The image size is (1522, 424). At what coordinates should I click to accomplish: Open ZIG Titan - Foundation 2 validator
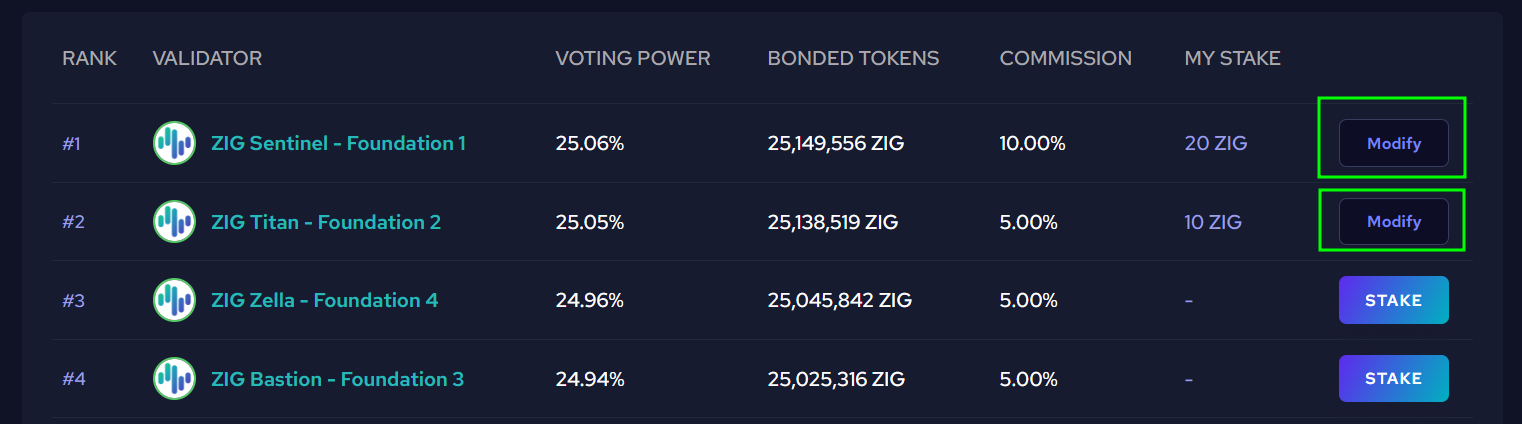(x=326, y=222)
